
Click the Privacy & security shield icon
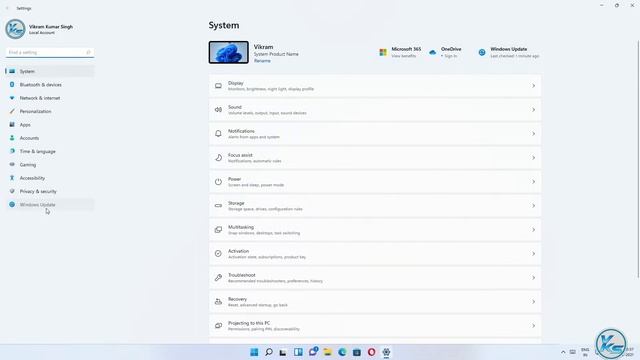point(12,191)
